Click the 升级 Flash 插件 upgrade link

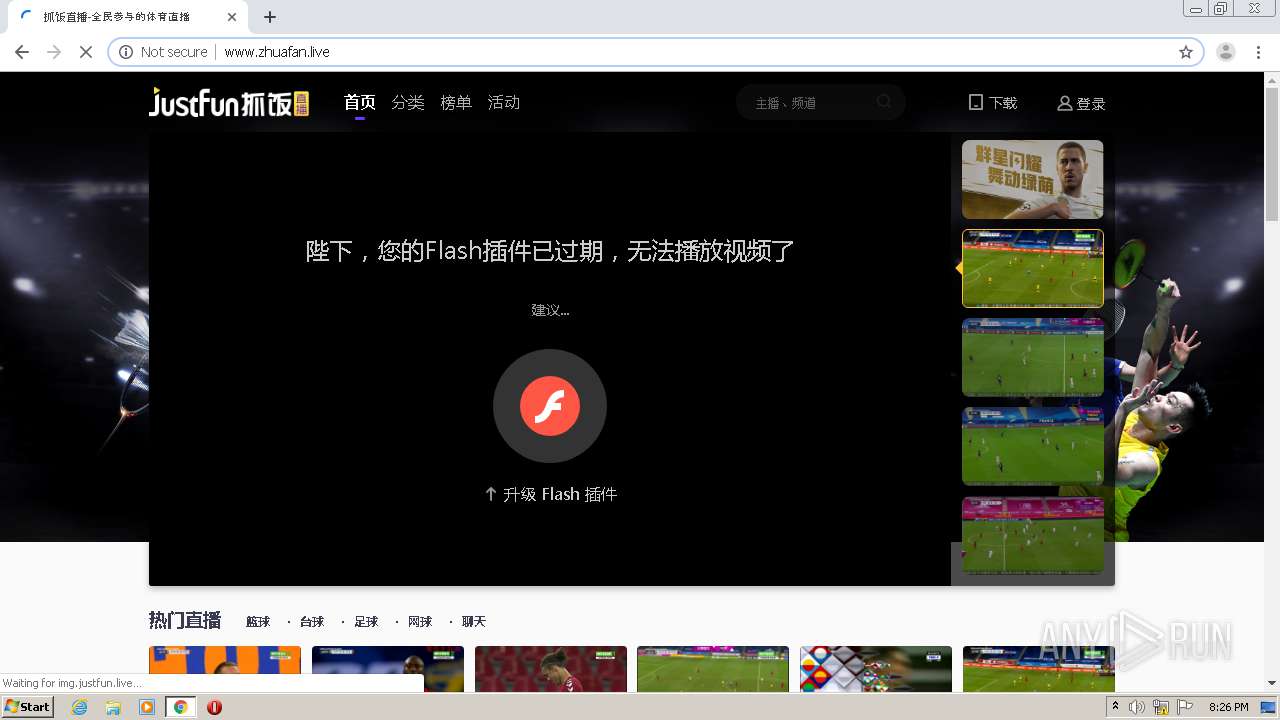coord(550,494)
